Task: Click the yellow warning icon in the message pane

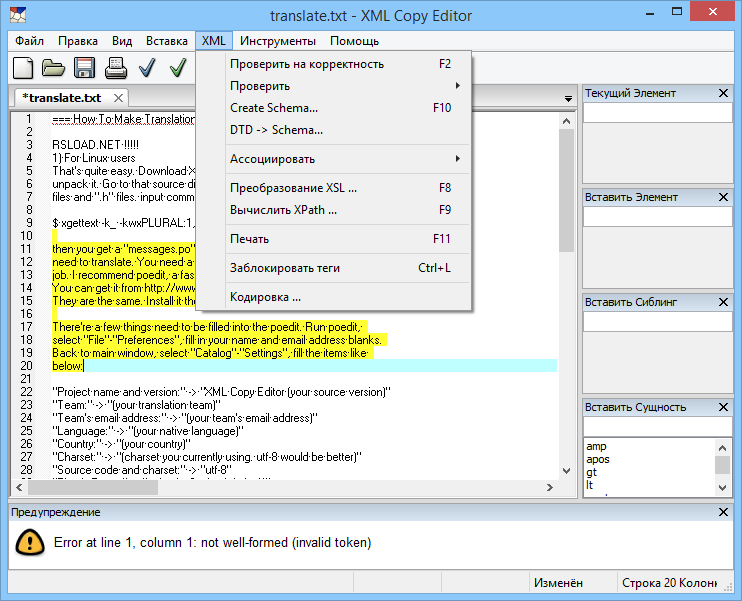Action: click(30, 542)
